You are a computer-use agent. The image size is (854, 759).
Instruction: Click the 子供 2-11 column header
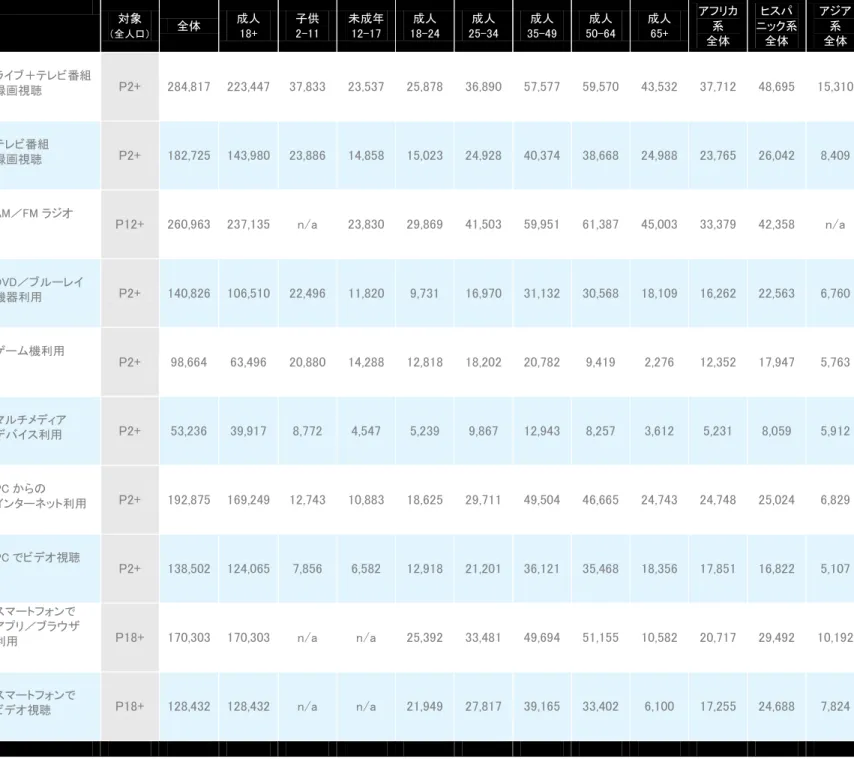point(307,26)
